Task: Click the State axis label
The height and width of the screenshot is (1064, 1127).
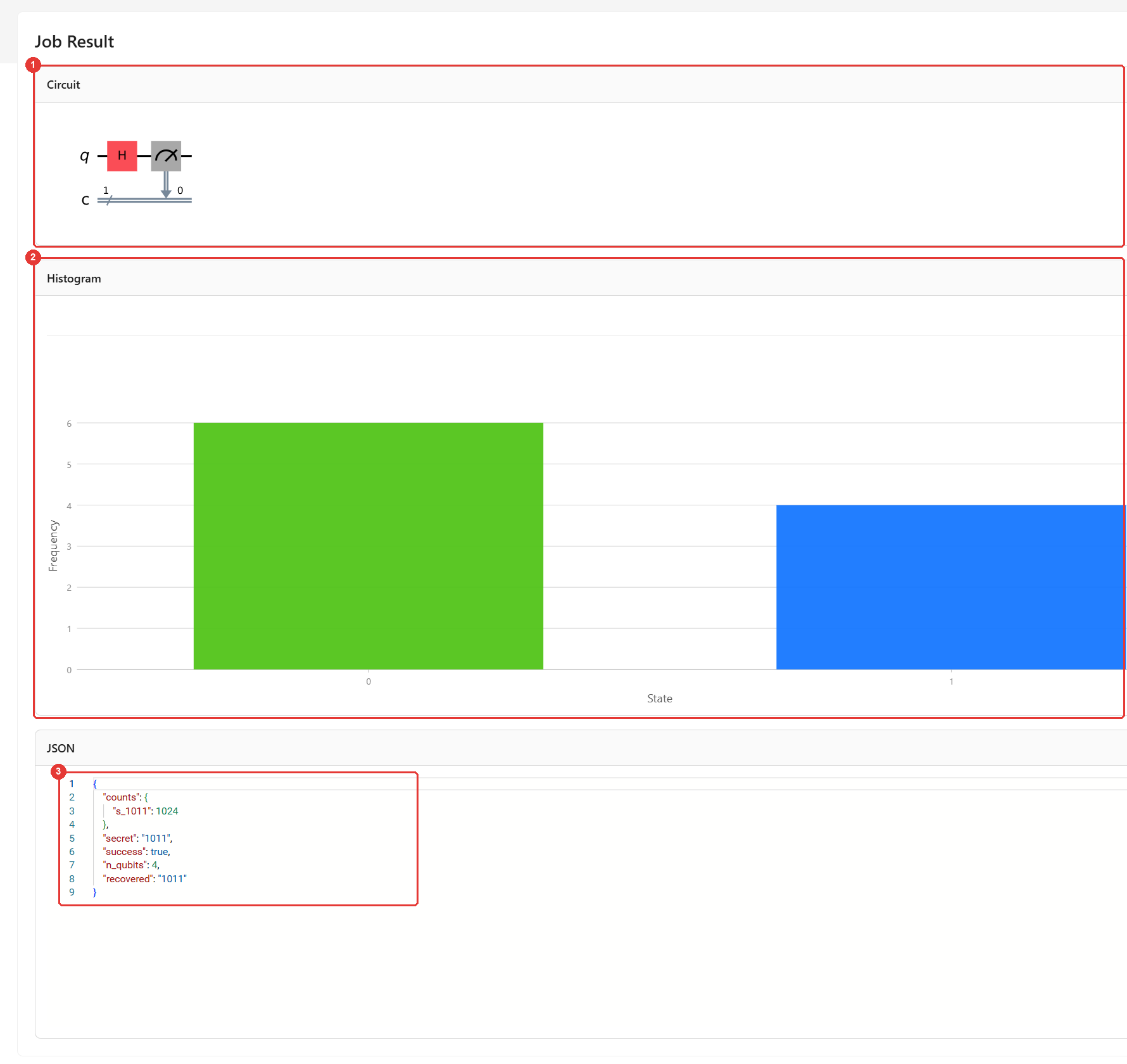Action: tap(660, 699)
